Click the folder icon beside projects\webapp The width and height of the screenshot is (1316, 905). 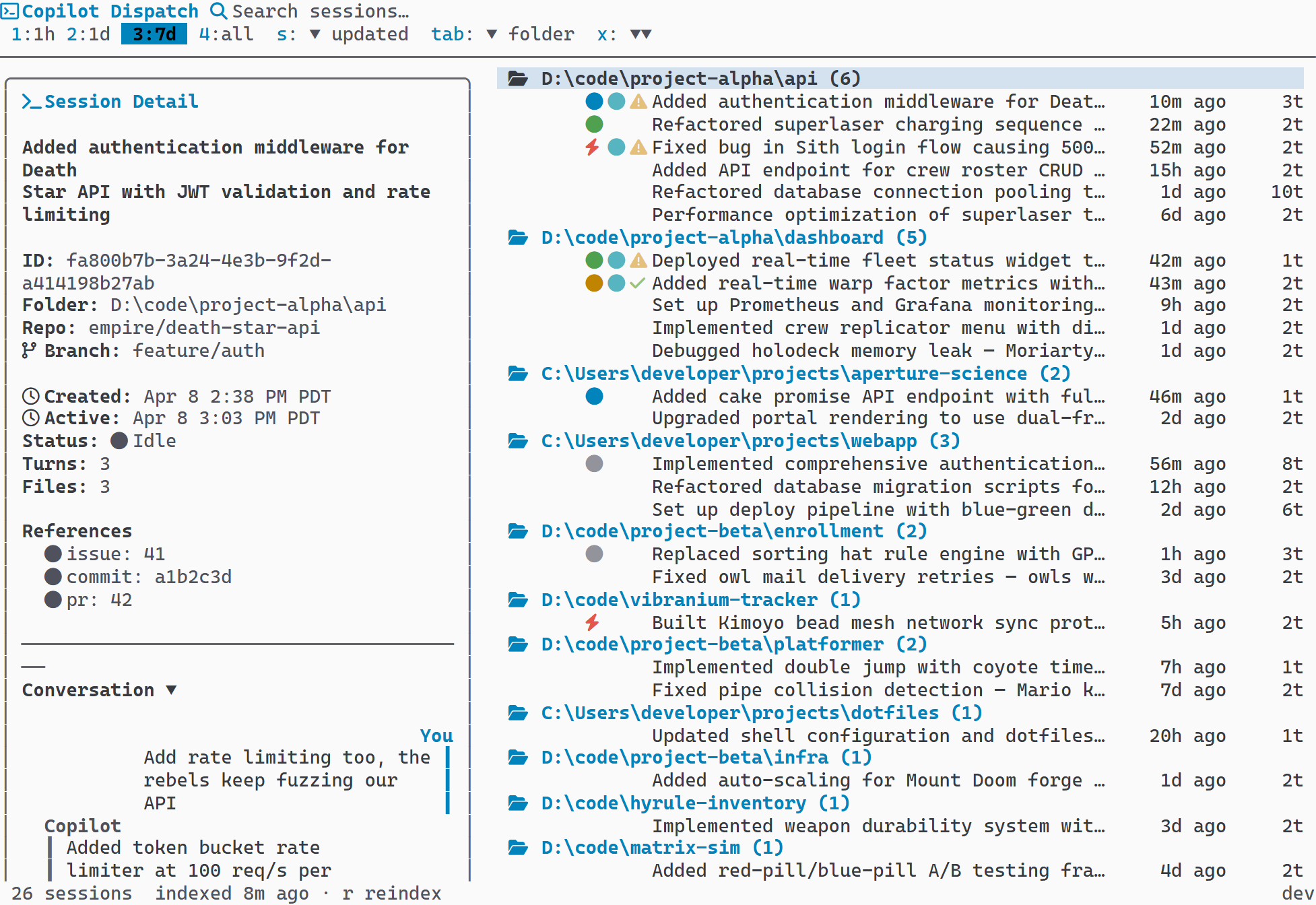click(518, 440)
